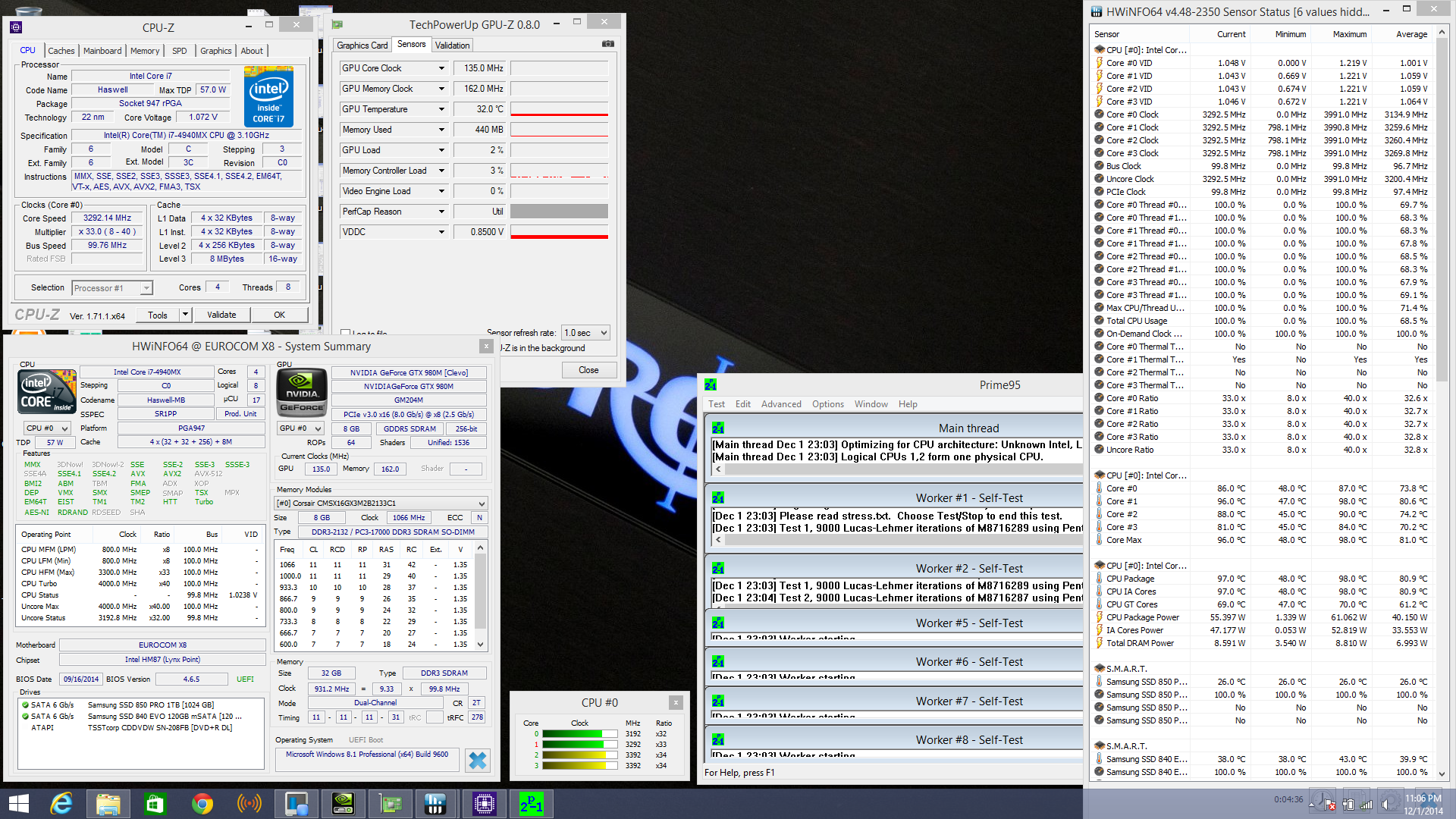Open the Windows Start button

coord(18,803)
